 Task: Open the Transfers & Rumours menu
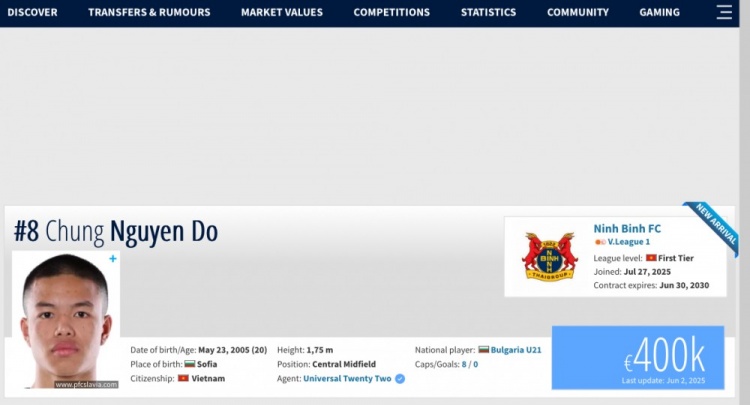149,13
